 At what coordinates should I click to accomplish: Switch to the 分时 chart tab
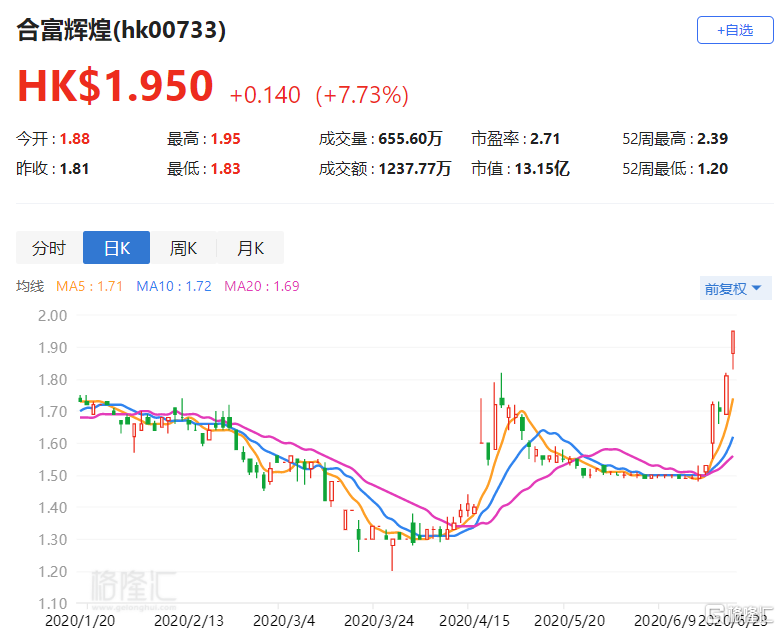tap(49, 247)
